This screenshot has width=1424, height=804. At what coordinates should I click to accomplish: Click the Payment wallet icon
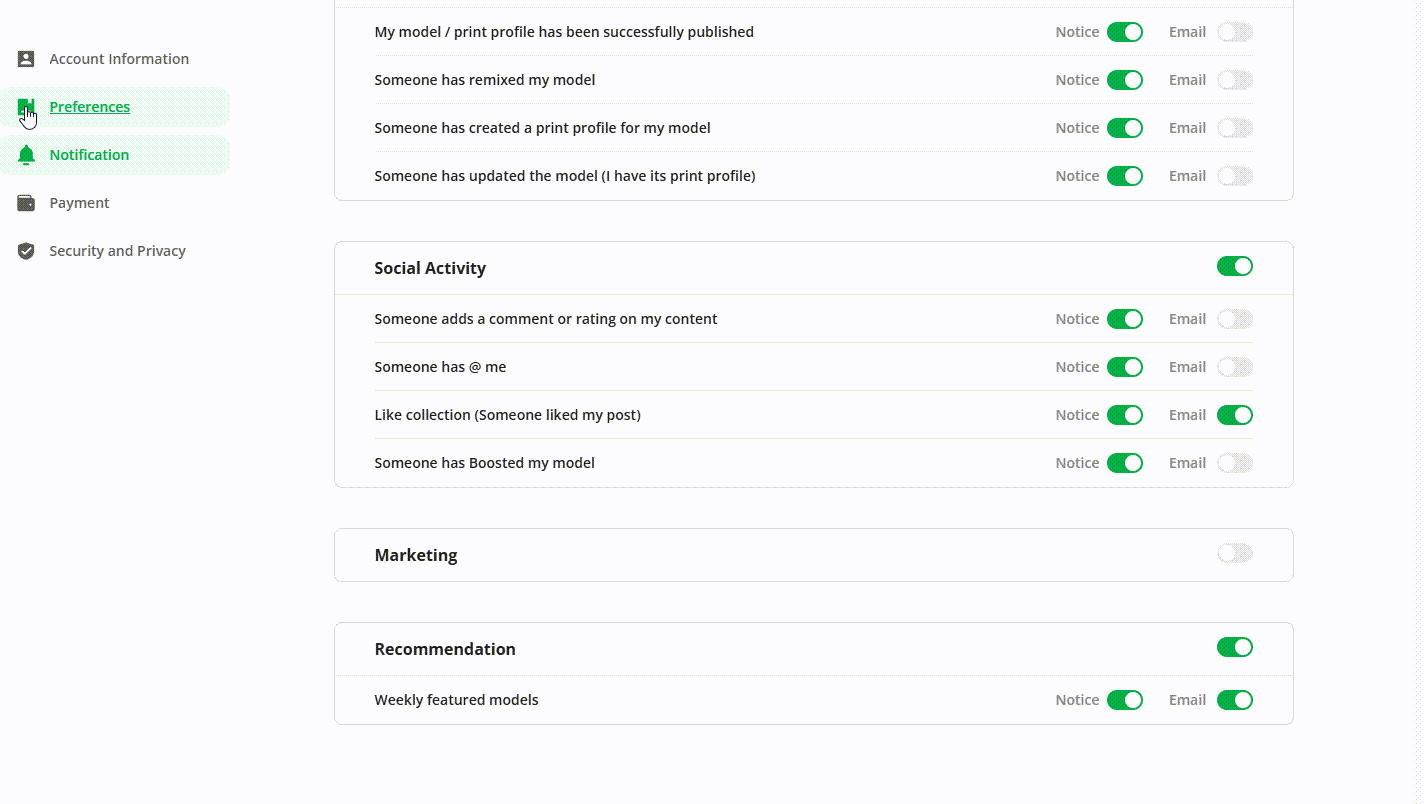click(26, 203)
